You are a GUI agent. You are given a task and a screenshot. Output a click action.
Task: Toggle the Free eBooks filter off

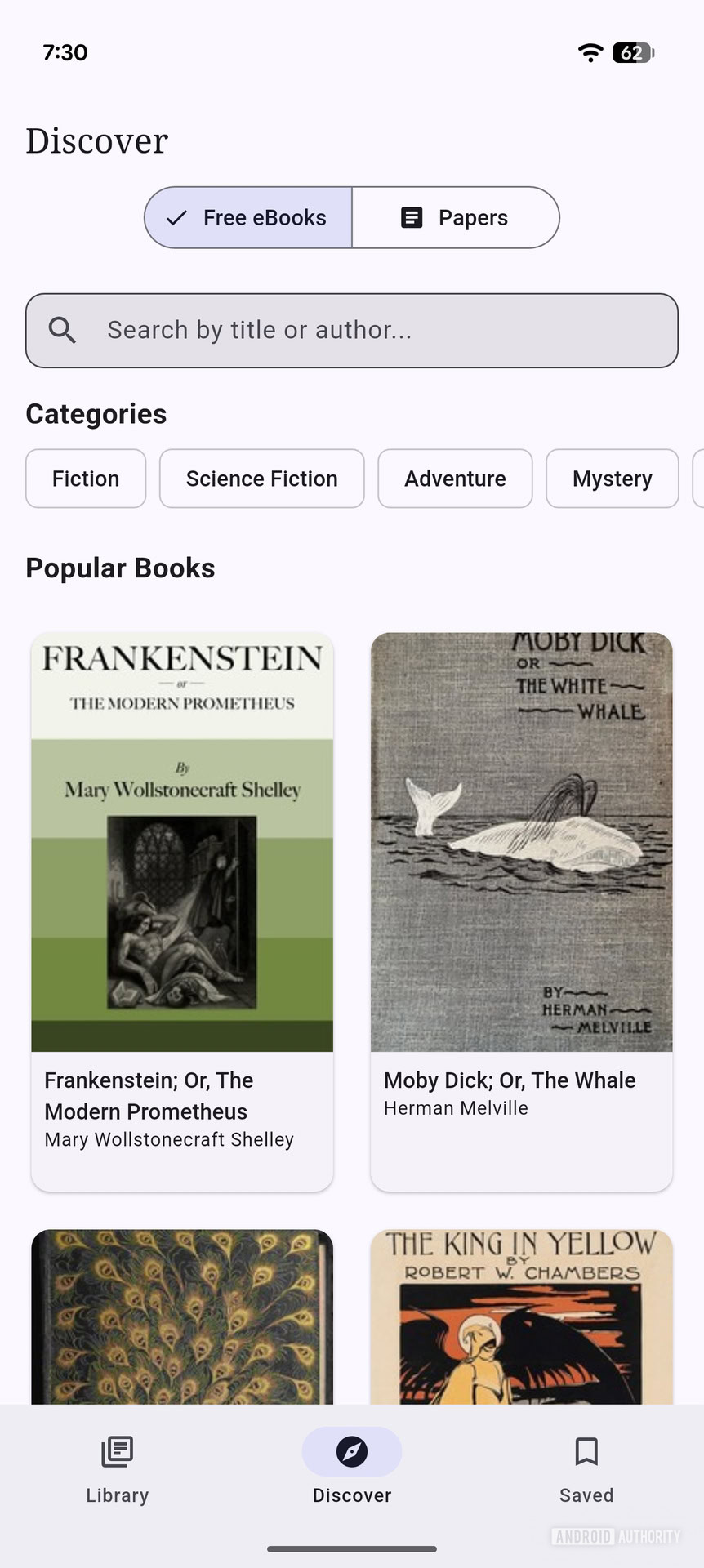(247, 217)
